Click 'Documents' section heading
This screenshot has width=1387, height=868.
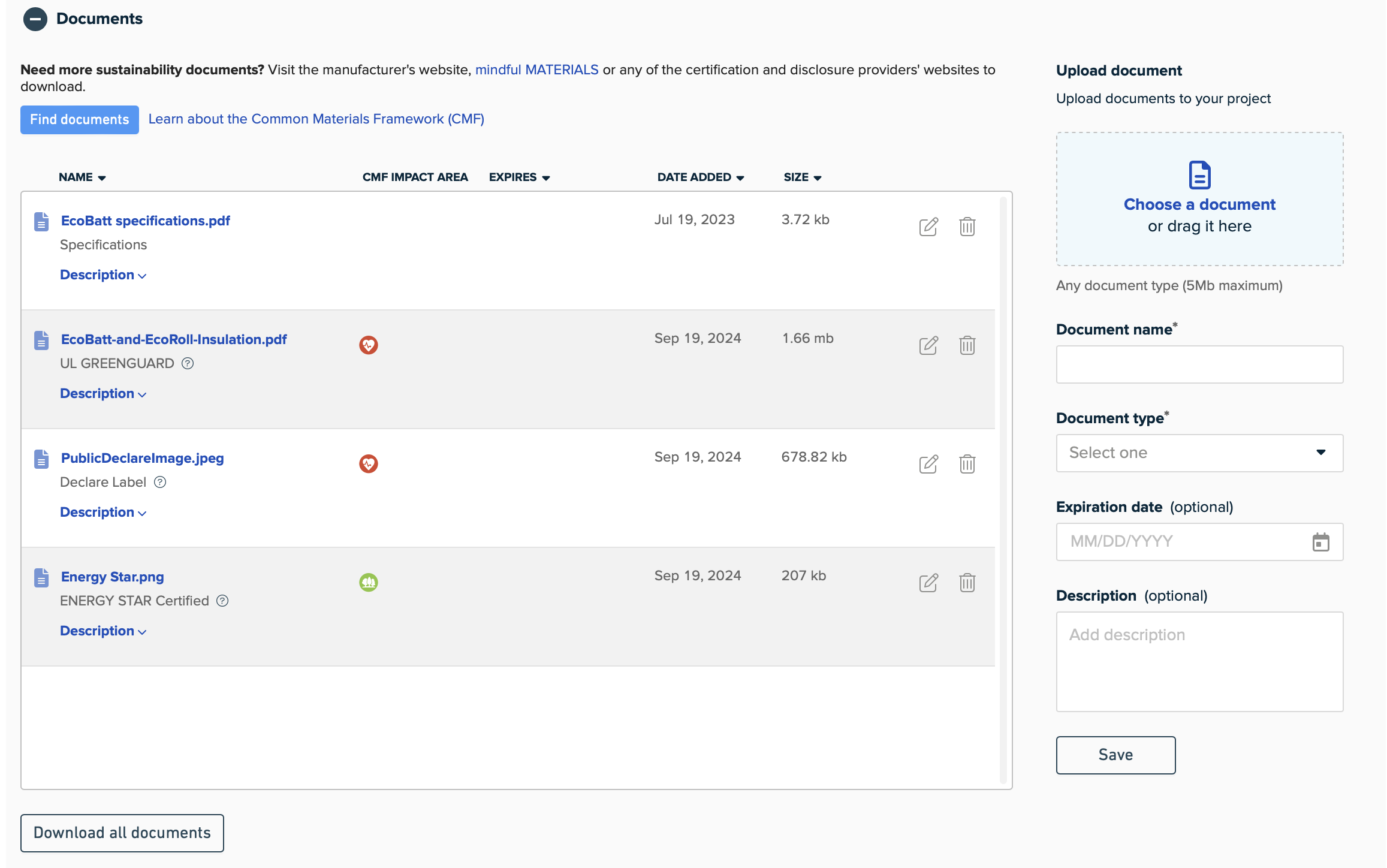[x=99, y=19]
